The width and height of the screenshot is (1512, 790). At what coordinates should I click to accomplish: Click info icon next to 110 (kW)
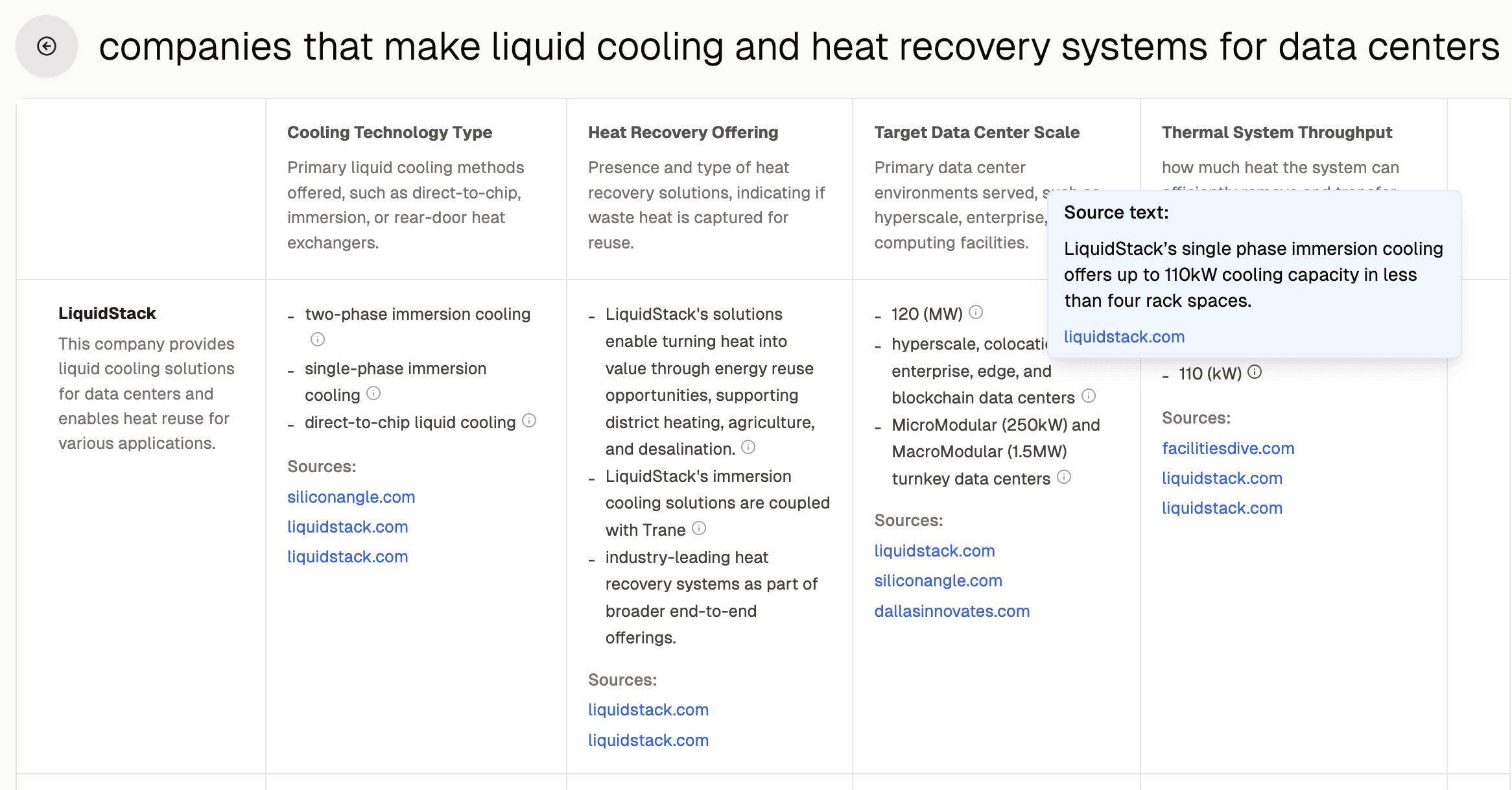tap(1255, 372)
